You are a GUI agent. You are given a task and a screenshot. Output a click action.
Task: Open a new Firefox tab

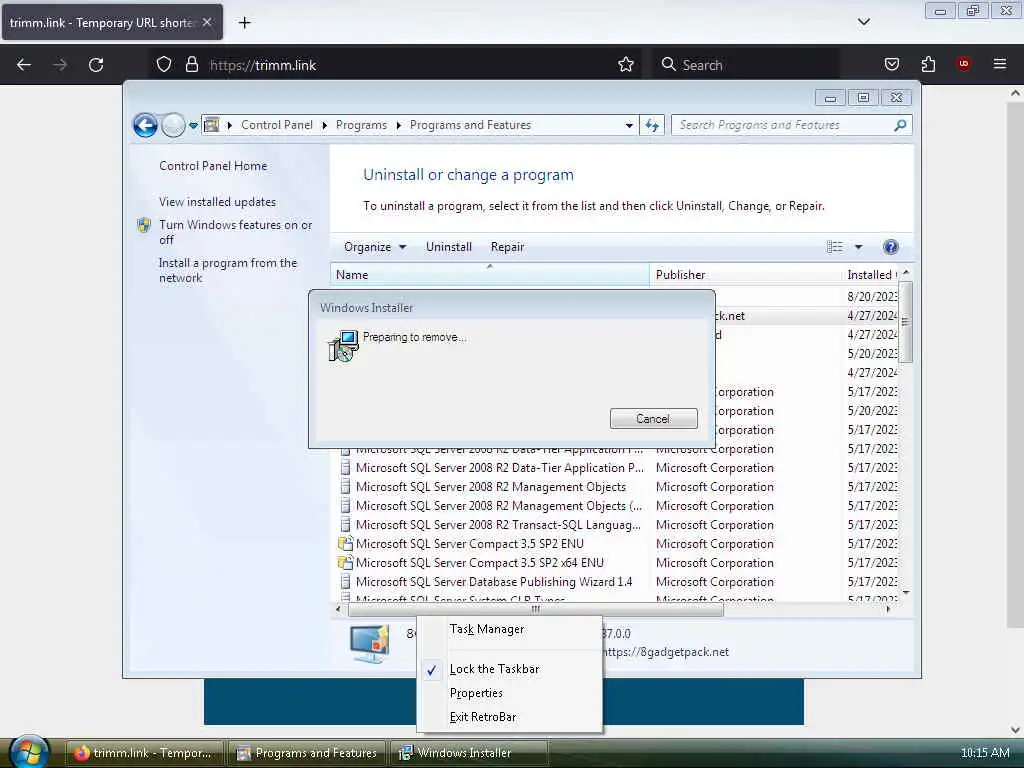click(244, 23)
